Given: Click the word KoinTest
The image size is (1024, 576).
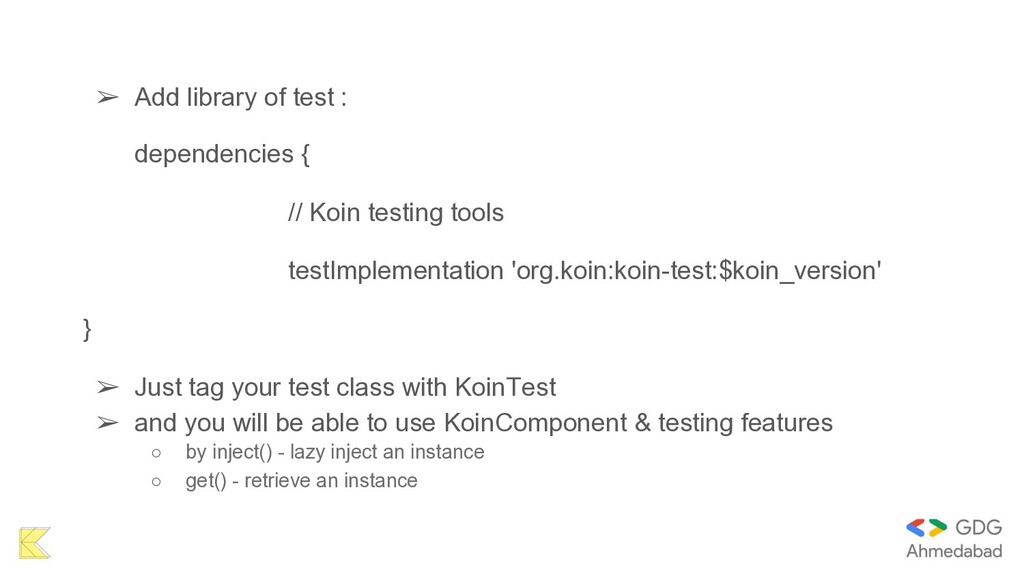Looking at the screenshot, I should (505, 387).
